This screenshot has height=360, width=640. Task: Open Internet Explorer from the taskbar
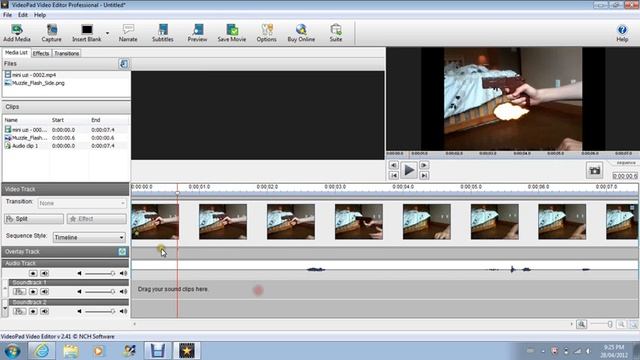[42, 351]
